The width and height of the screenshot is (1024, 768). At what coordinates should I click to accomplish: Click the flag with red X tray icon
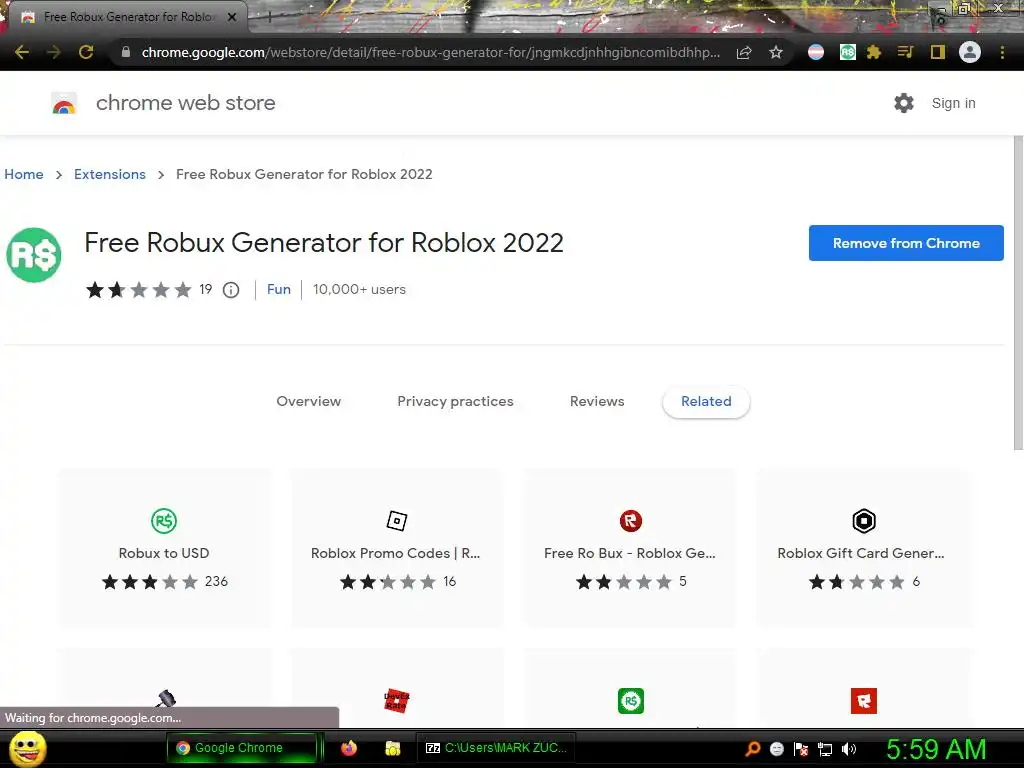click(x=801, y=749)
